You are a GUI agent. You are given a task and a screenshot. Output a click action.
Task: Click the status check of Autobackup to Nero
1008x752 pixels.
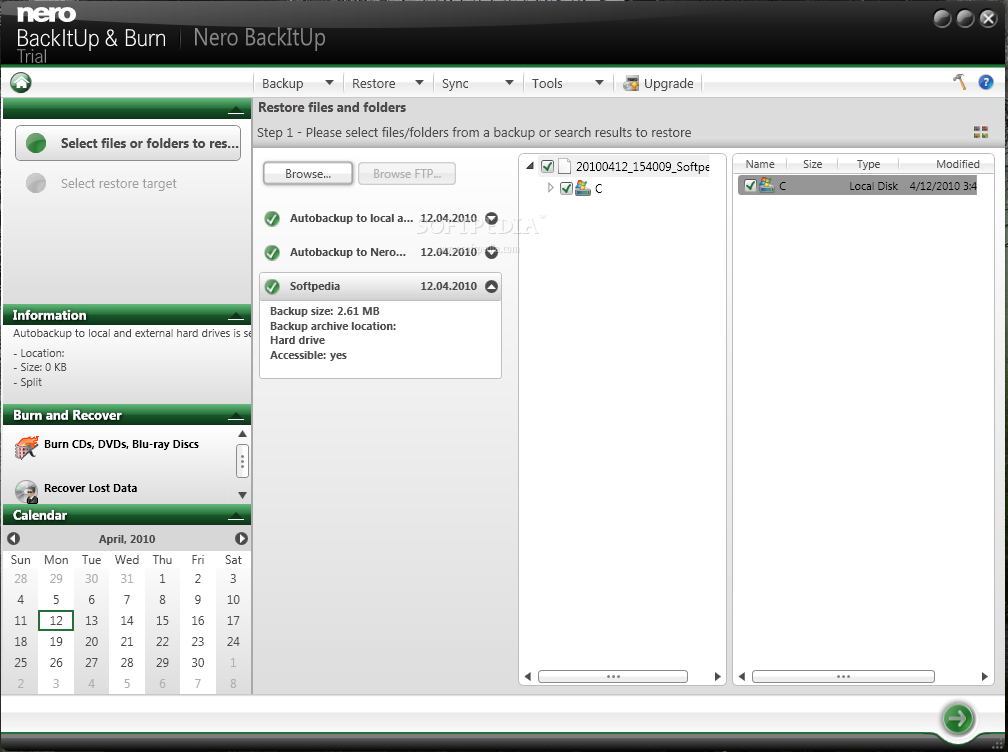(x=272, y=253)
